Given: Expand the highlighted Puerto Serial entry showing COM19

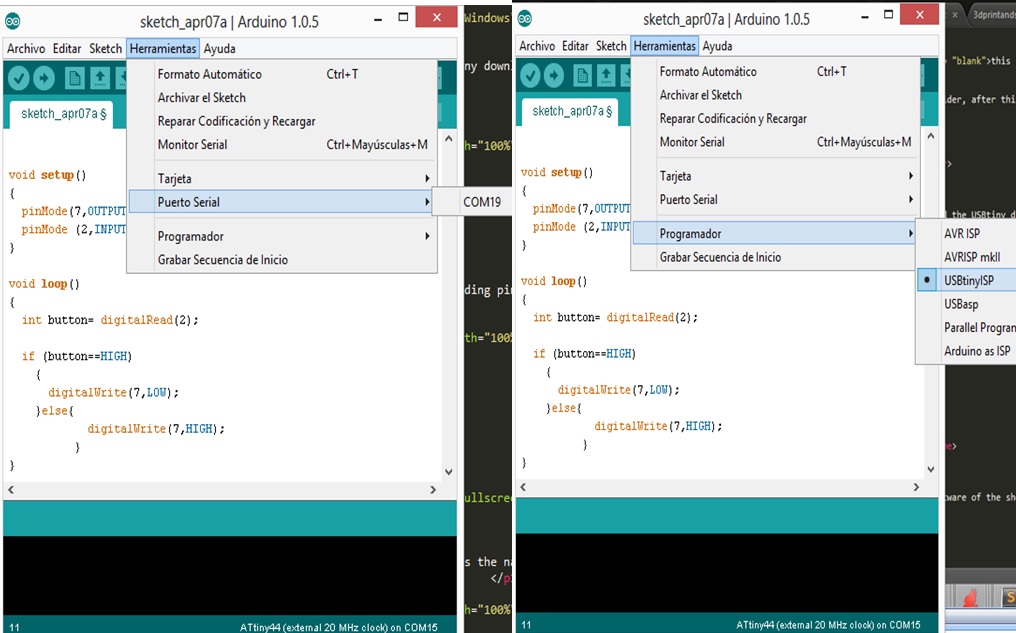Looking at the screenshot, I should coord(283,202).
